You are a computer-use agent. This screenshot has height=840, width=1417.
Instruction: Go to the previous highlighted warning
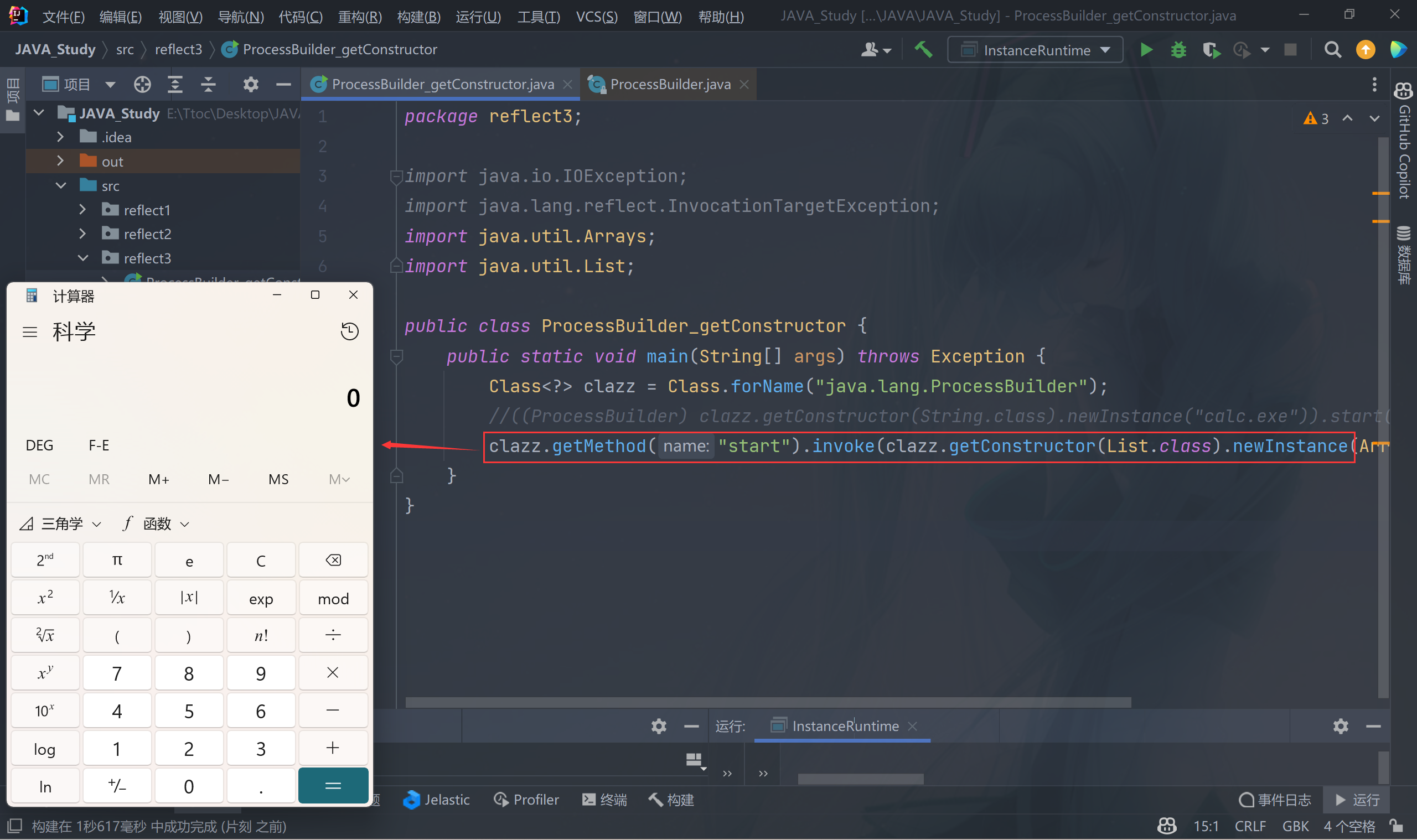click(1347, 118)
